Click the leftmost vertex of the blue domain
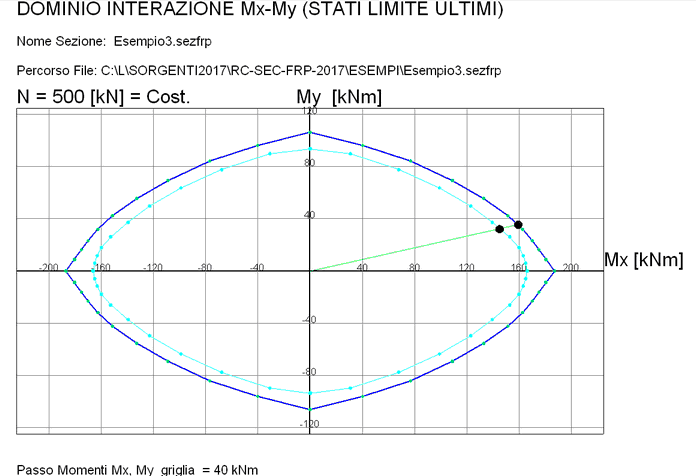Screen dimensions: 696x476 (66, 270)
